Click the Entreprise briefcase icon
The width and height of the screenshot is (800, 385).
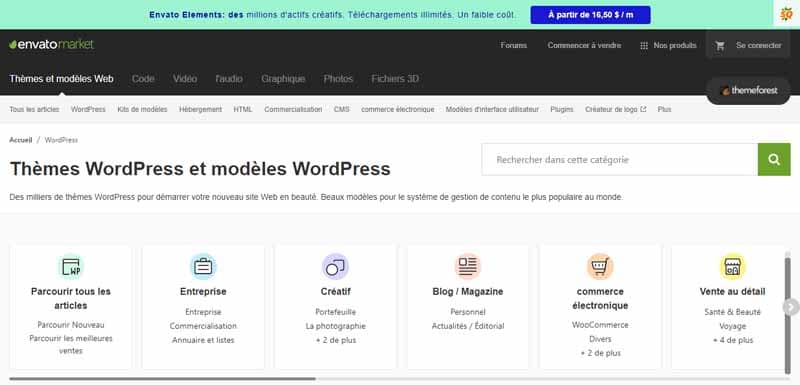tap(203, 267)
